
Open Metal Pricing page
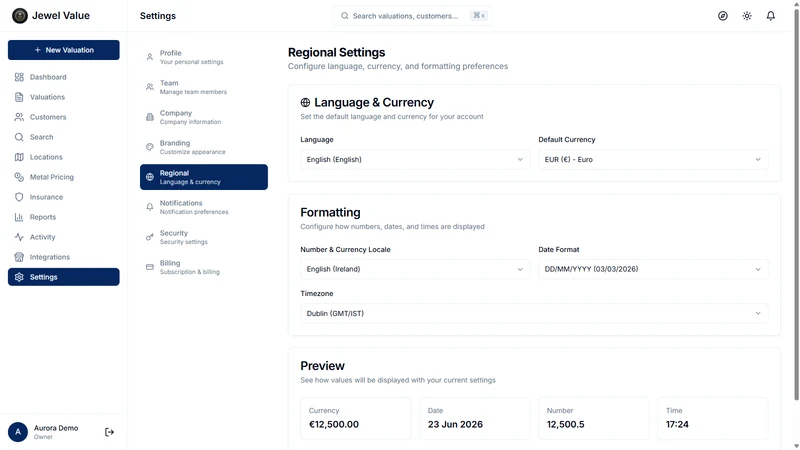64,177
